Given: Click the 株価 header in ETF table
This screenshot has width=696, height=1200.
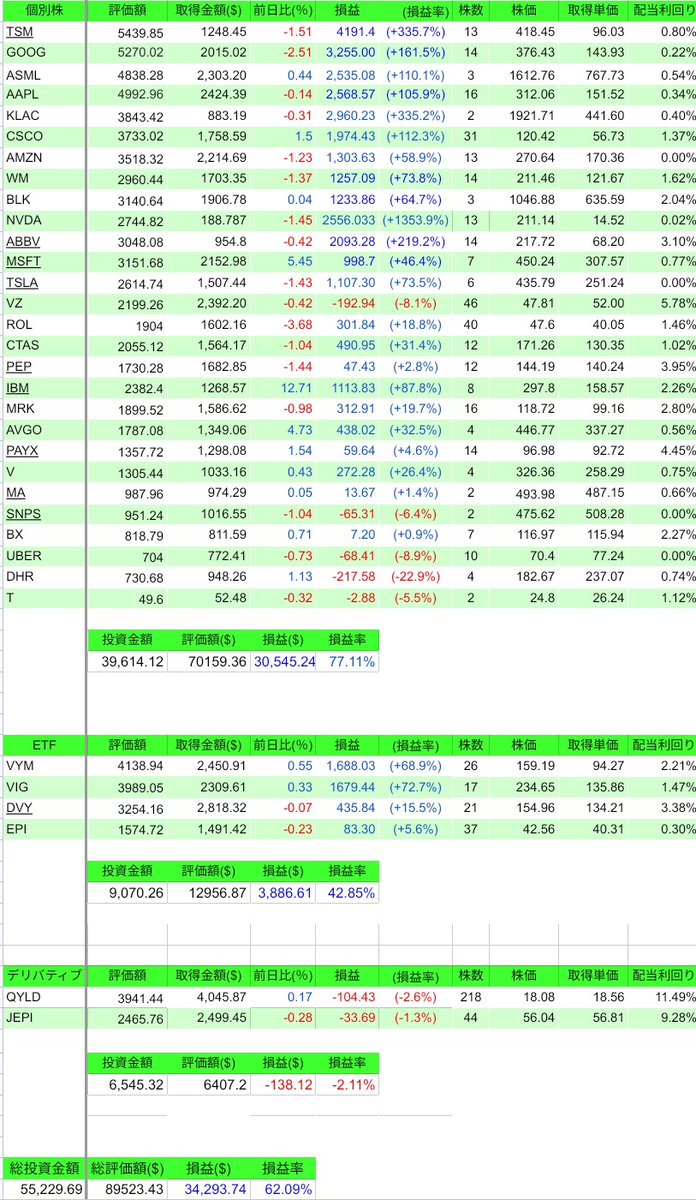Looking at the screenshot, I should (x=524, y=745).
